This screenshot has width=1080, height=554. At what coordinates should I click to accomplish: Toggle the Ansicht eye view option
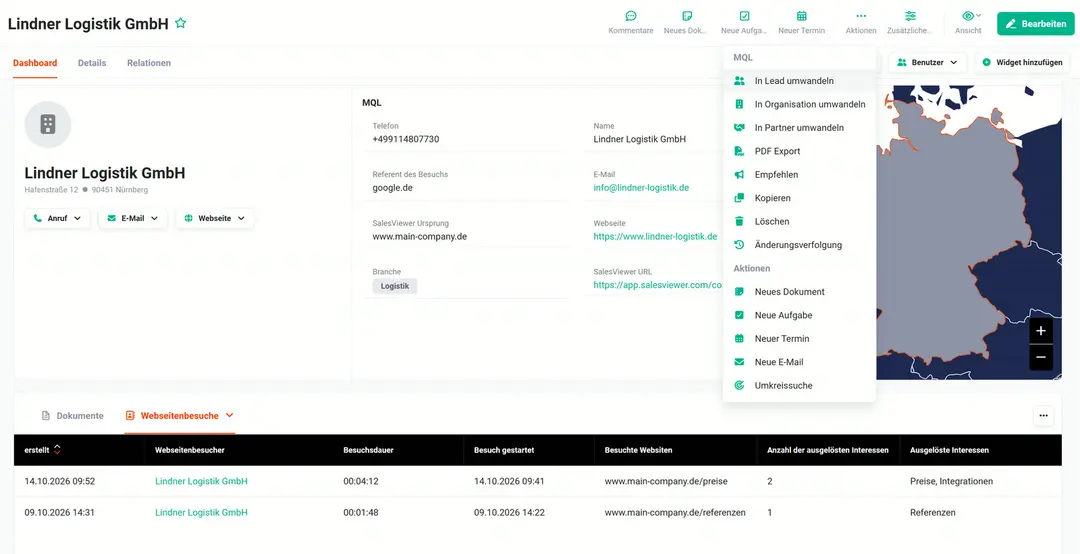[x=972, y=17]
